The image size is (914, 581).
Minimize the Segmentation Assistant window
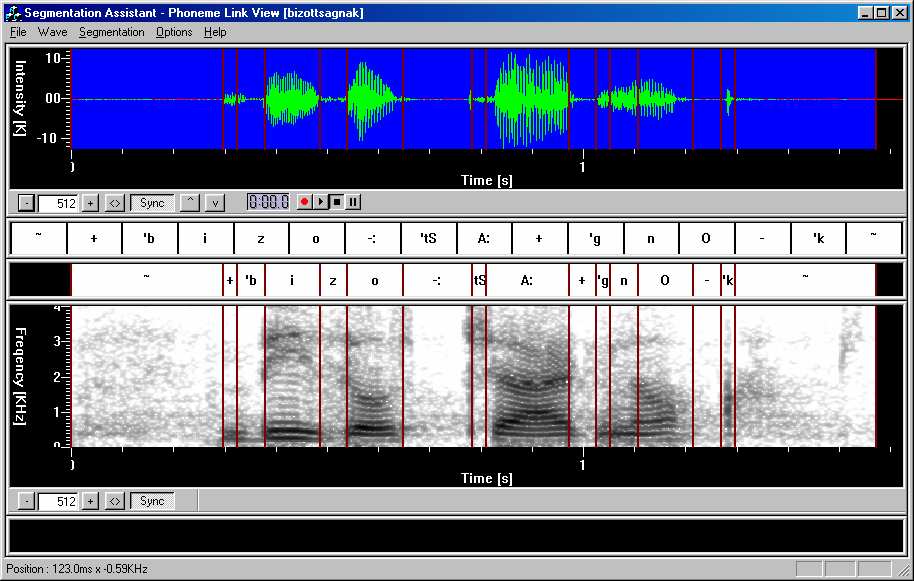tap(866, 13)
